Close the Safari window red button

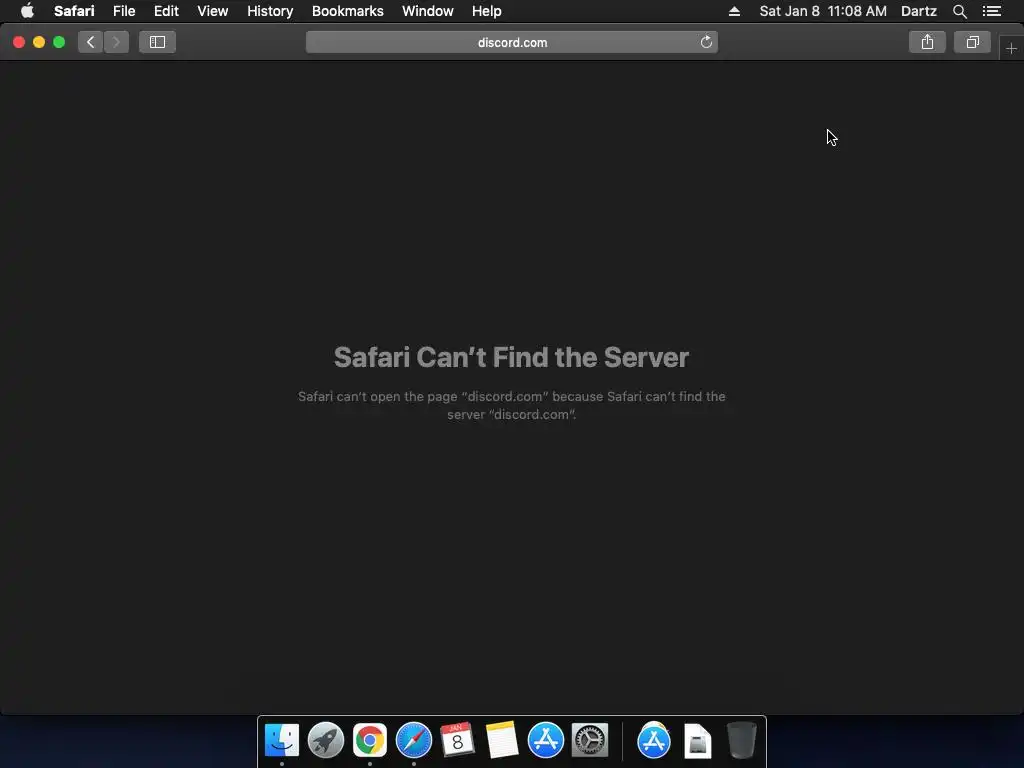tap(19, 42)
